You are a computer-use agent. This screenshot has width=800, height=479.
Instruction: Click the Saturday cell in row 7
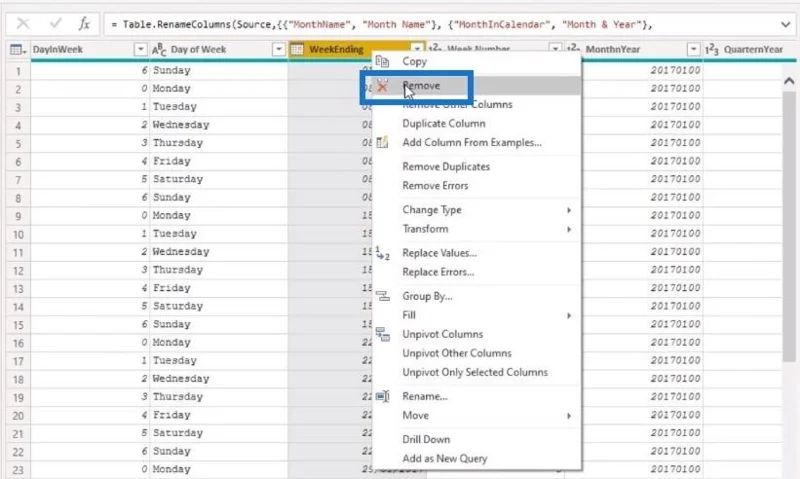pyautogui.click(x=218, y=179)
